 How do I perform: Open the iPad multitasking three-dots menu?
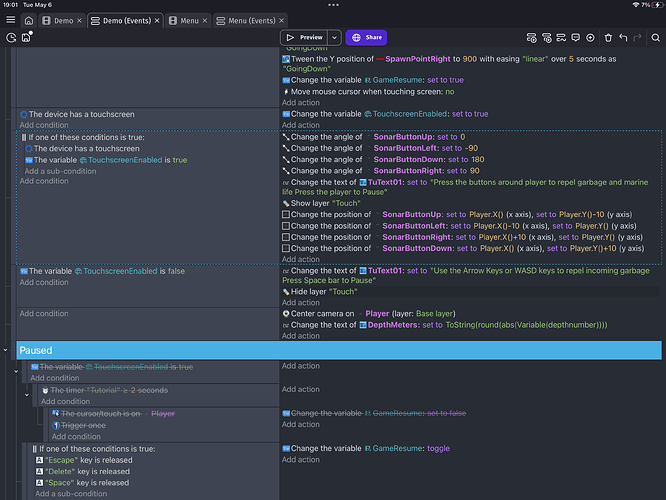333,5
